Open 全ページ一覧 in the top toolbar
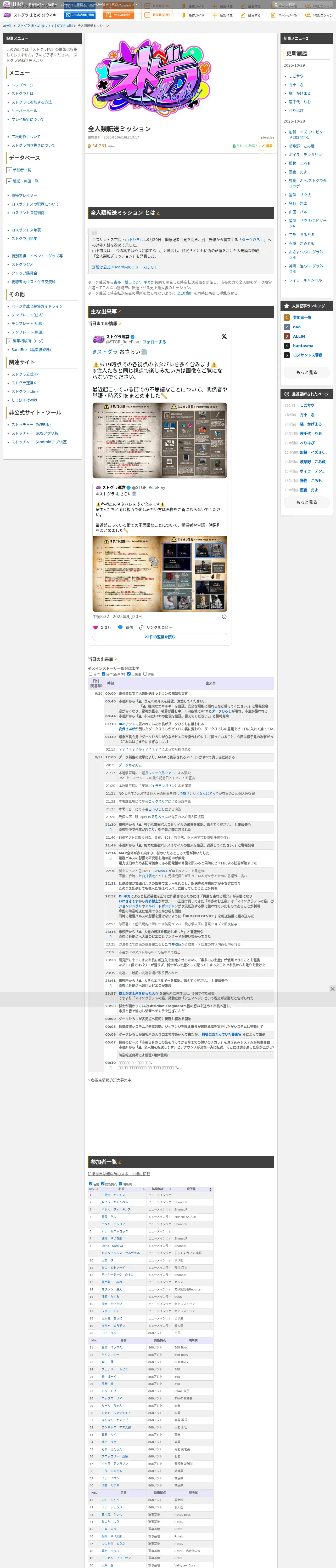 click(284, 15)
